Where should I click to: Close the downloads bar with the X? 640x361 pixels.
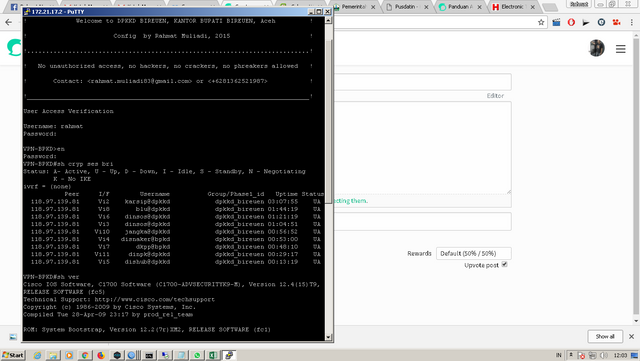tap(631, 336)
